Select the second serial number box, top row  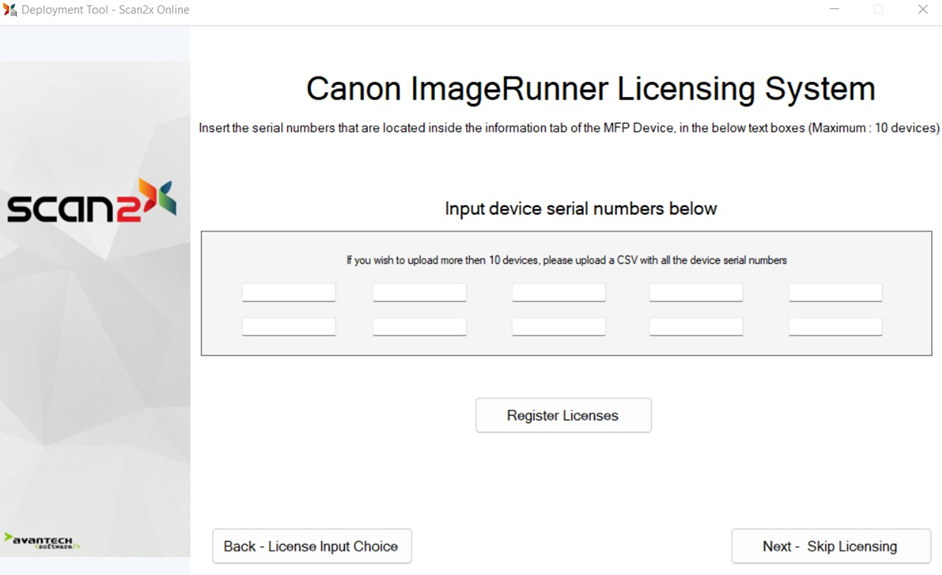point(419,292)
